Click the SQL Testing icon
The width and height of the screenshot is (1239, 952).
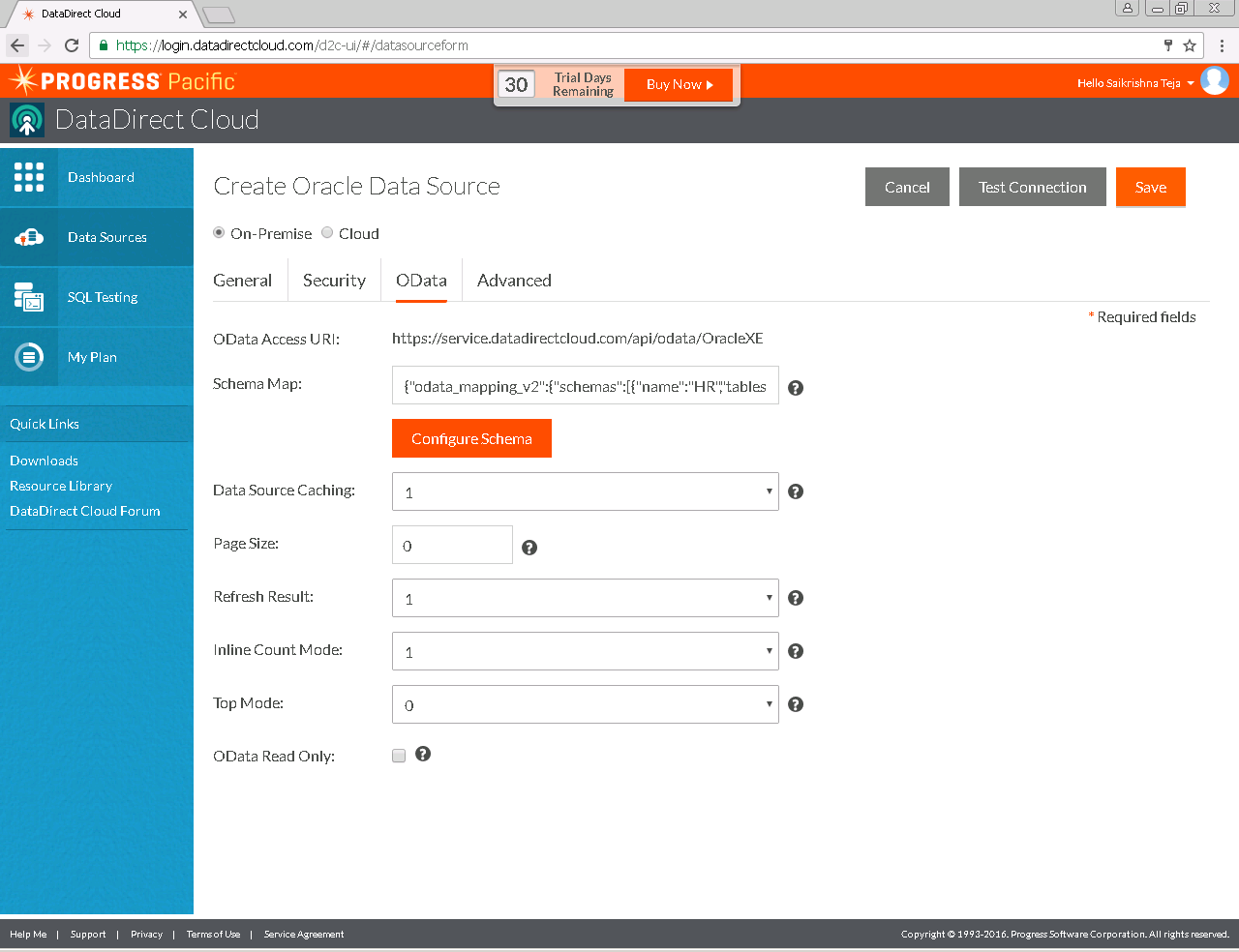tap(29, 297)
